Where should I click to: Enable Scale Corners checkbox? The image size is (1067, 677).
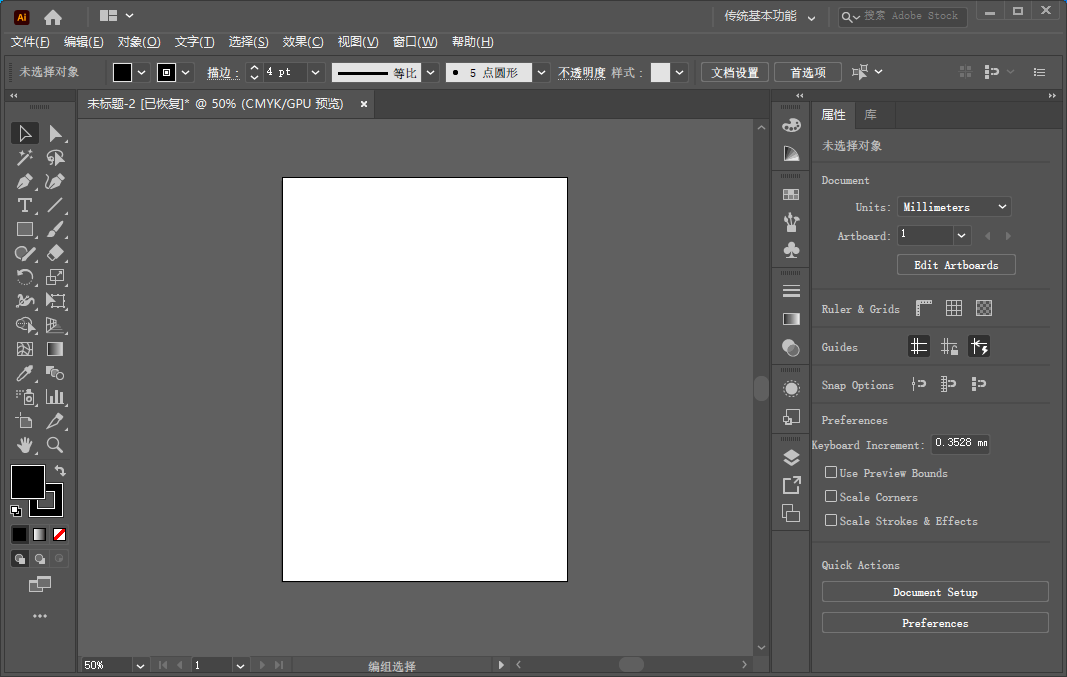830,496
